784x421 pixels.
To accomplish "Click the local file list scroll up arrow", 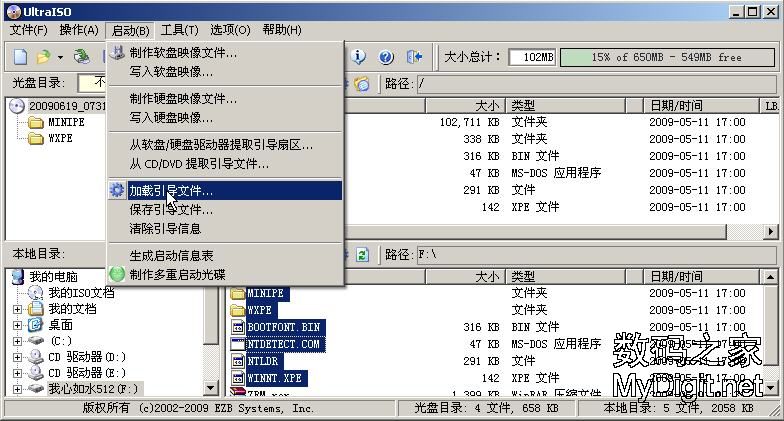I will click(770, 276).
